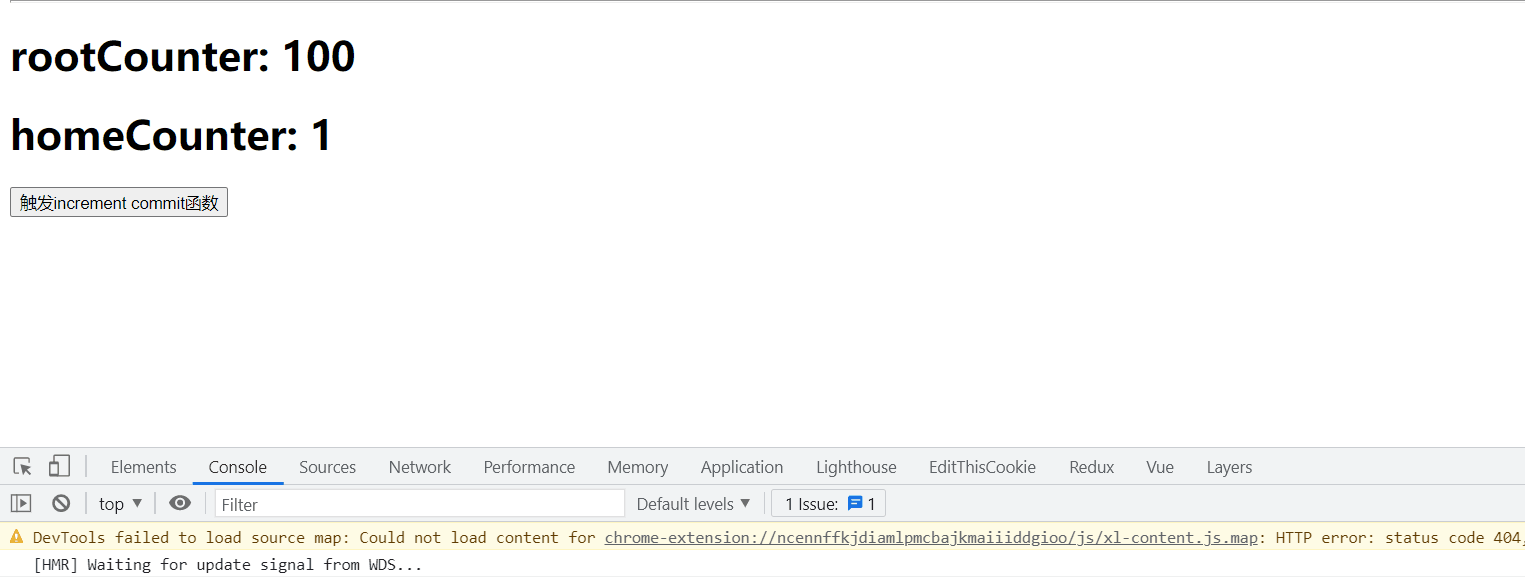The image size is (1525, 580).
Task: Click the 触发increment commit函数 button
Action: (118, 202)
